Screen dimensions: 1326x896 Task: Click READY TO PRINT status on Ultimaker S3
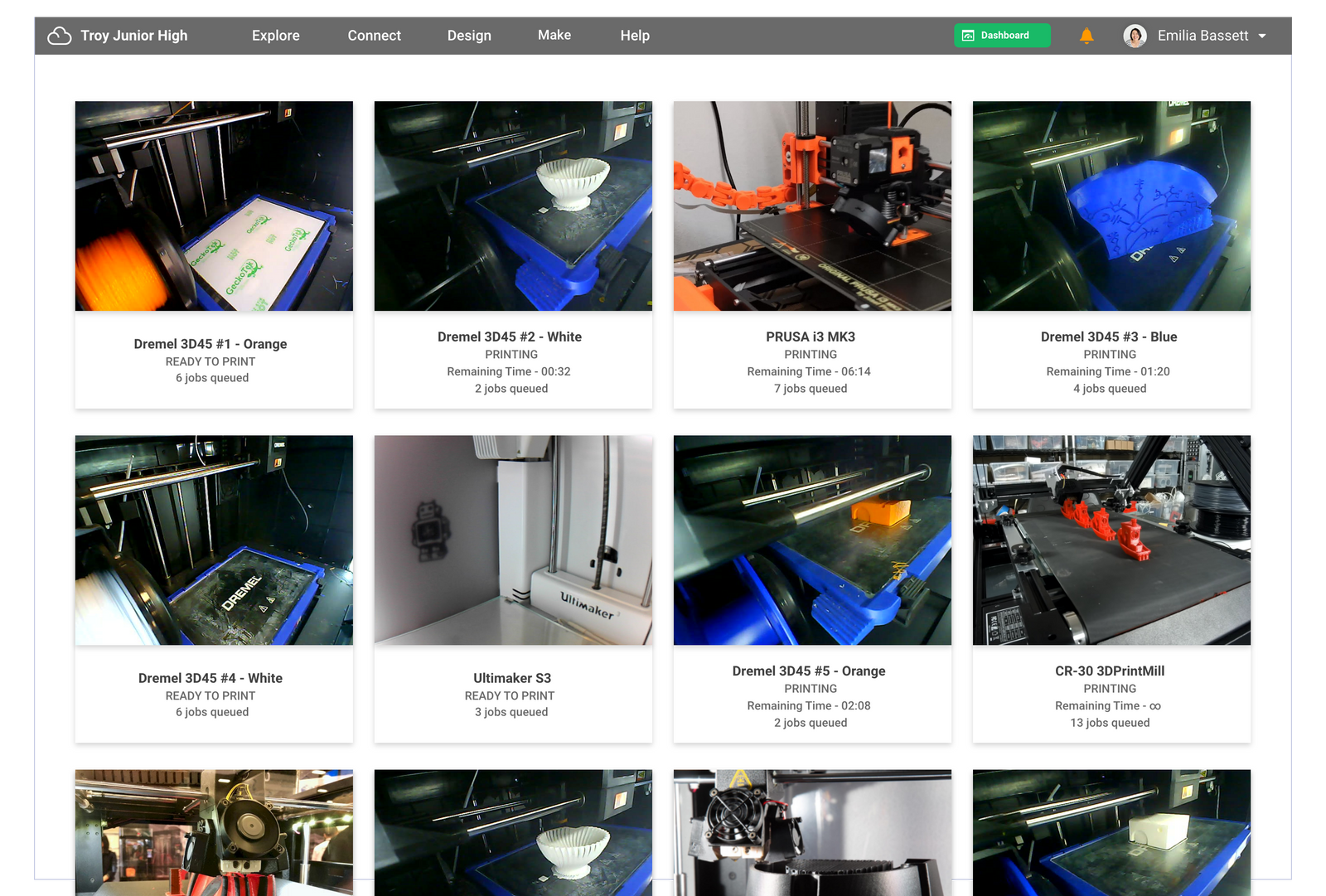click(x=510, y=695)
